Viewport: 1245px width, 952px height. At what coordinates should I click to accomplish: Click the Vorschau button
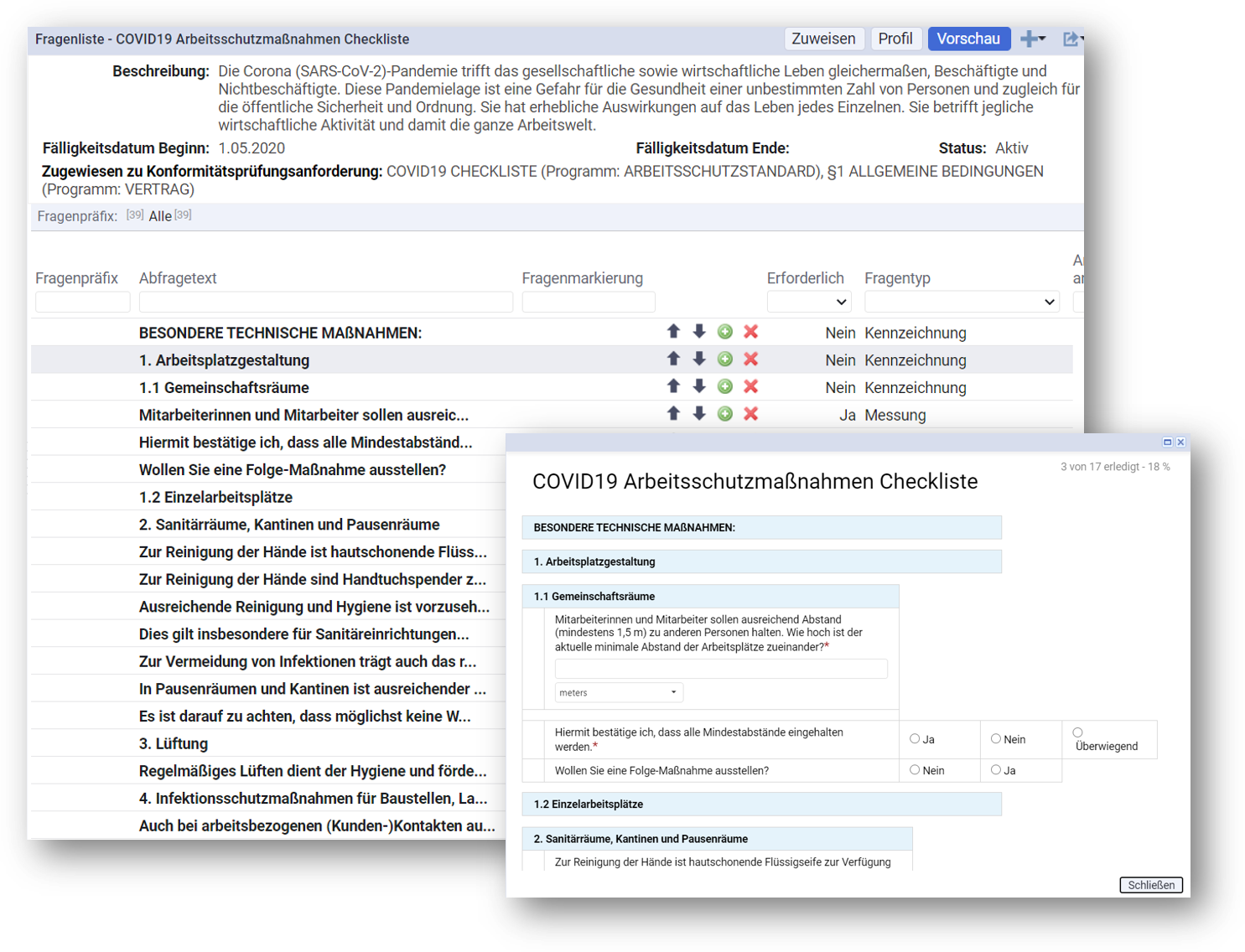(x=968, y=39)
